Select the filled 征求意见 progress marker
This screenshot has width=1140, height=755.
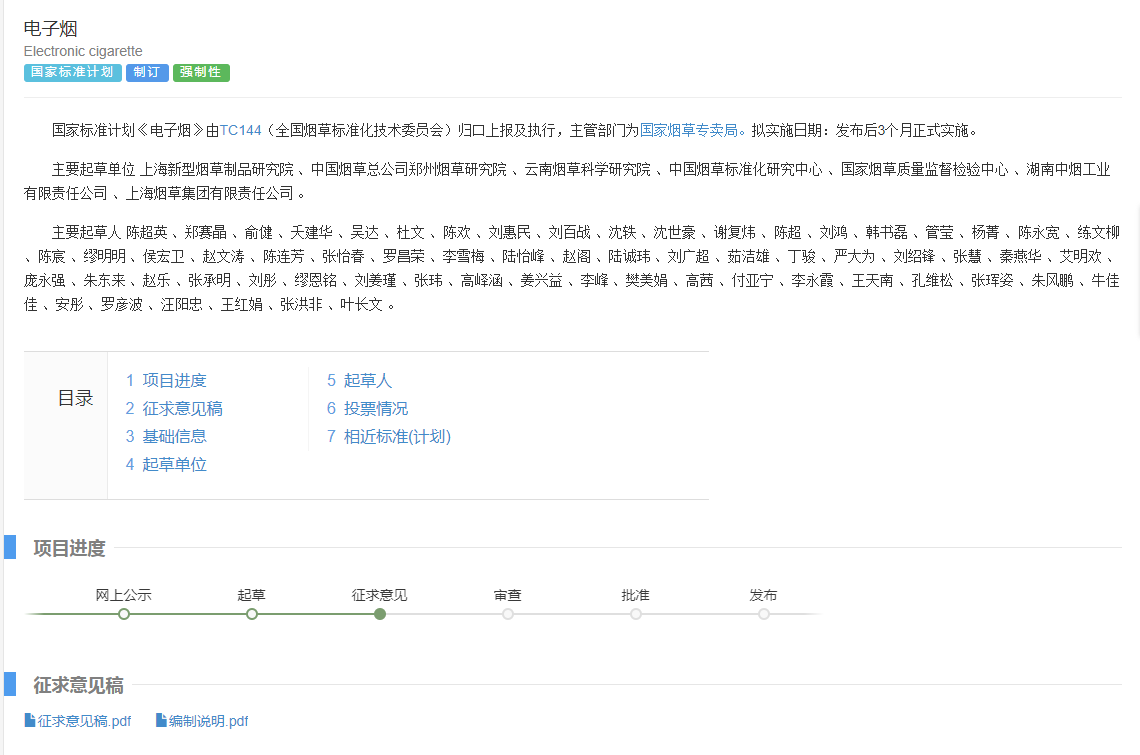point(380,614)
